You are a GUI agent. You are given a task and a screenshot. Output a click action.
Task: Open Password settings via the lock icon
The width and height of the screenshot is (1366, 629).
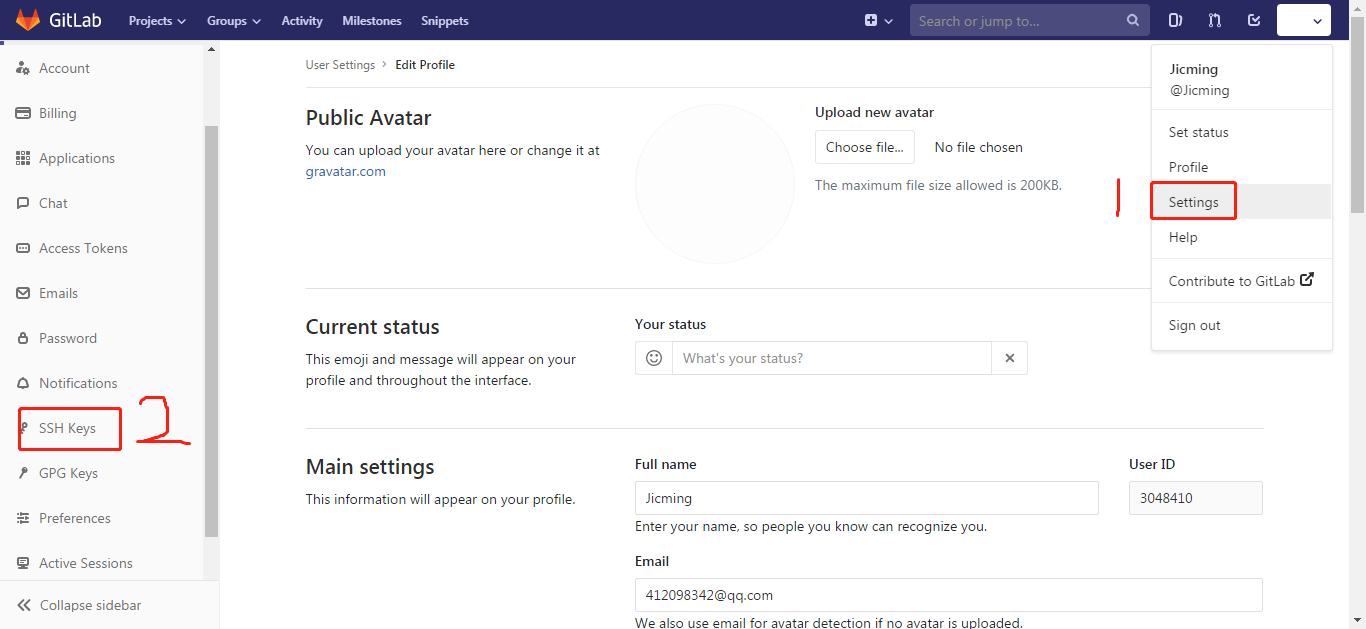coord(68,337)
